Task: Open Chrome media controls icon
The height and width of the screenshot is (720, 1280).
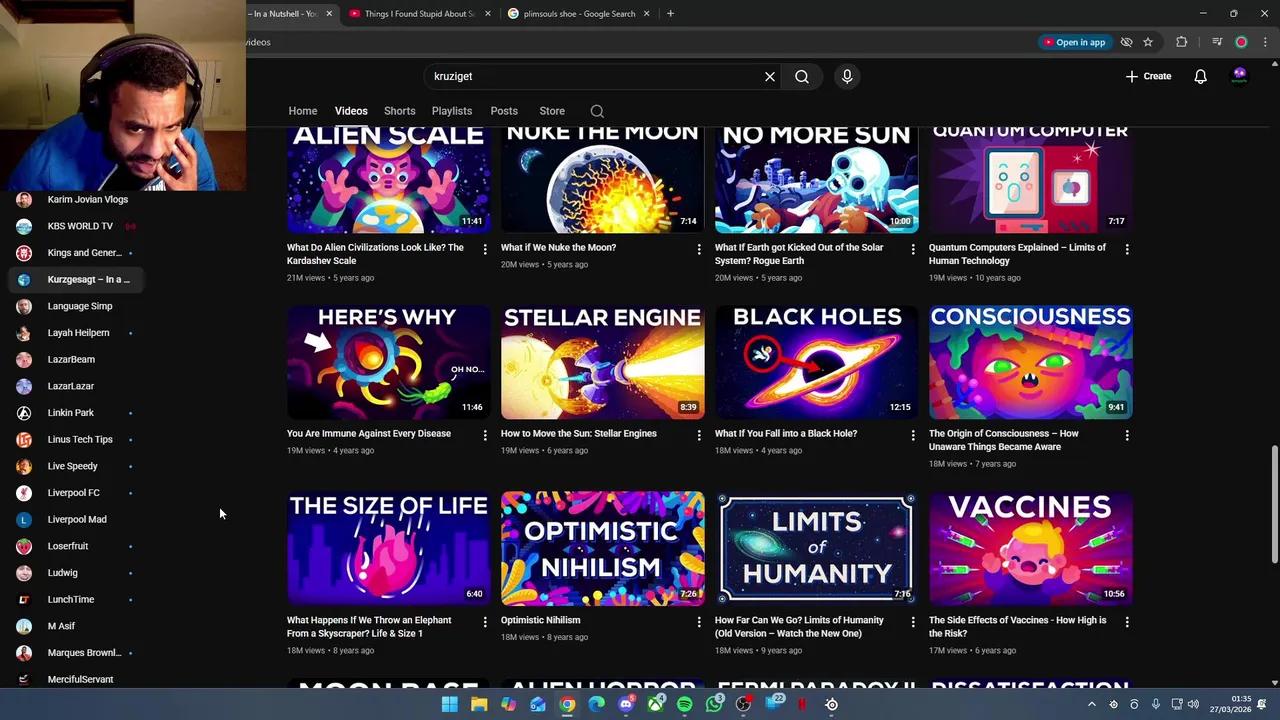Action: (1217, 42)
